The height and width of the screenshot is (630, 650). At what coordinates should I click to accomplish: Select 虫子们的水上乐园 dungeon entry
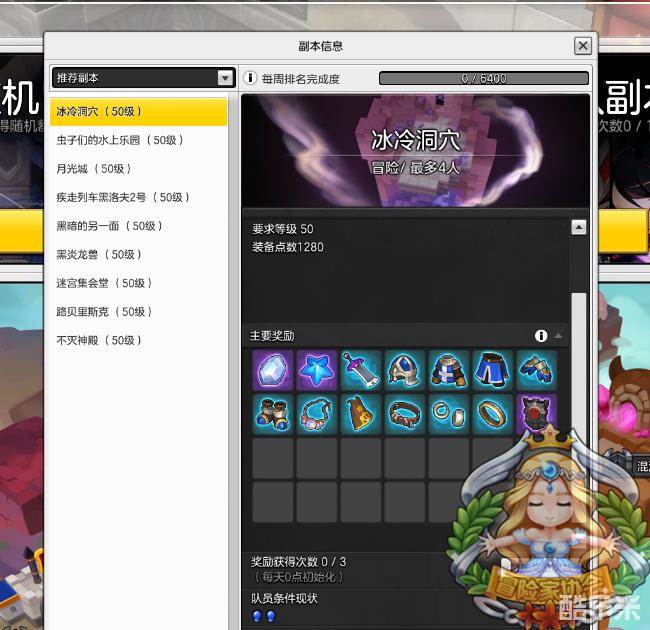120,141
